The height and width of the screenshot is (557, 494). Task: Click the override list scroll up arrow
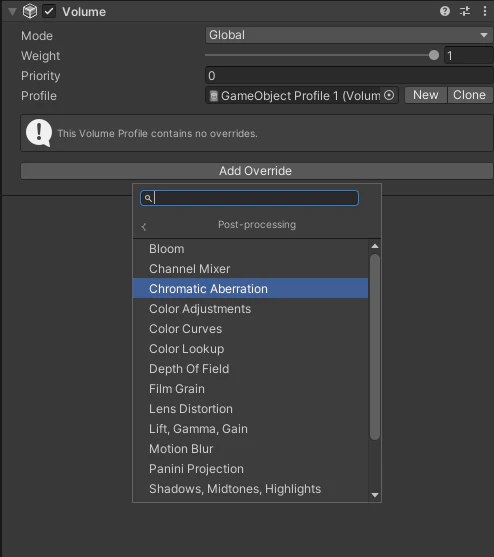point(375,246)
